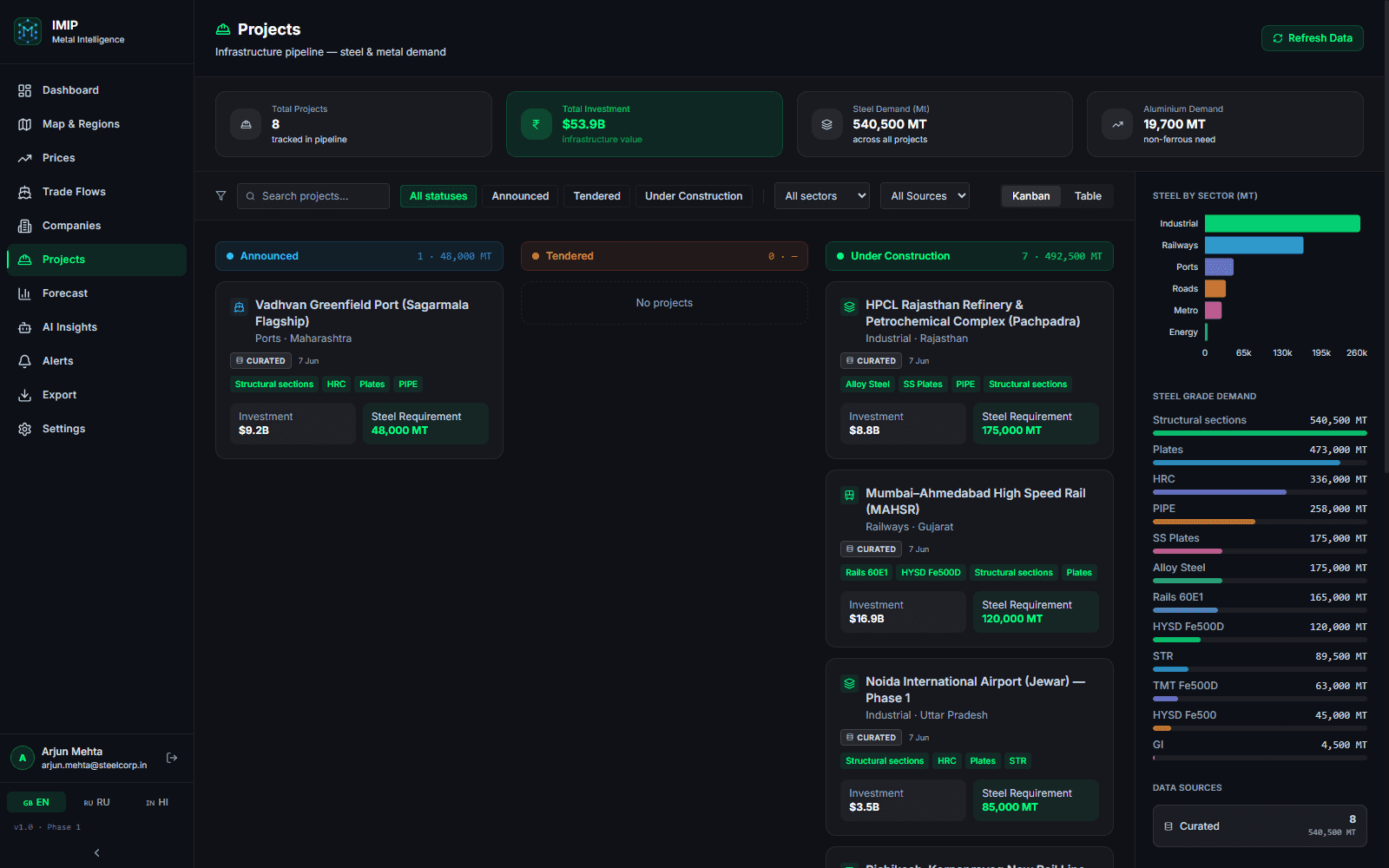Toggle the Under Construction status filter

(x=694, y=196)
